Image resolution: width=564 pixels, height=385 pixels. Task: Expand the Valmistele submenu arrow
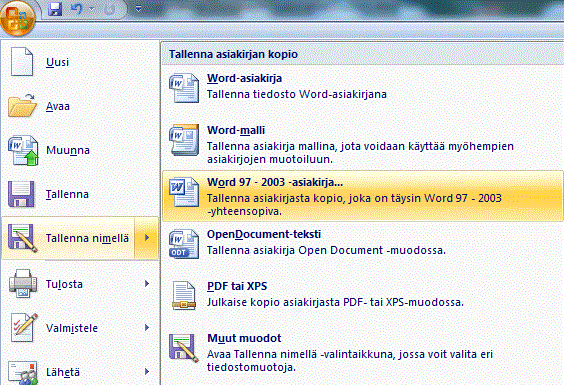click(x=147, y=328)
